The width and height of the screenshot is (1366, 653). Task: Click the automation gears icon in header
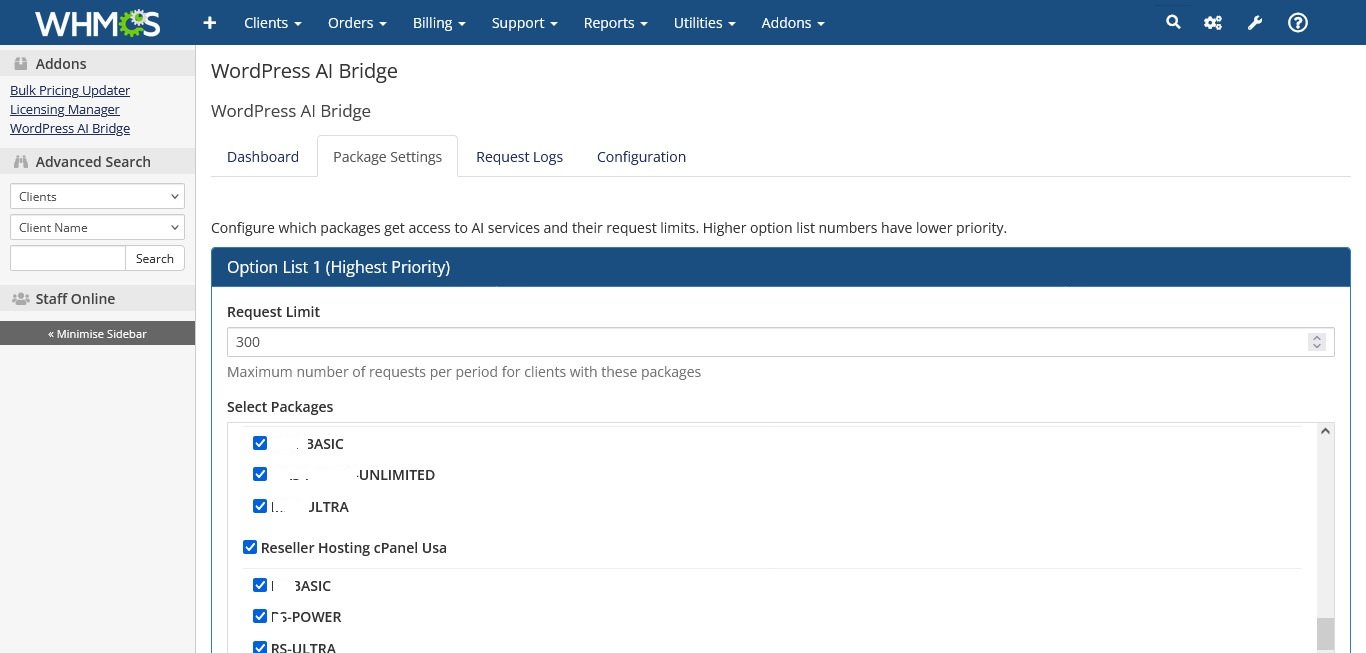coord(1213,23)
